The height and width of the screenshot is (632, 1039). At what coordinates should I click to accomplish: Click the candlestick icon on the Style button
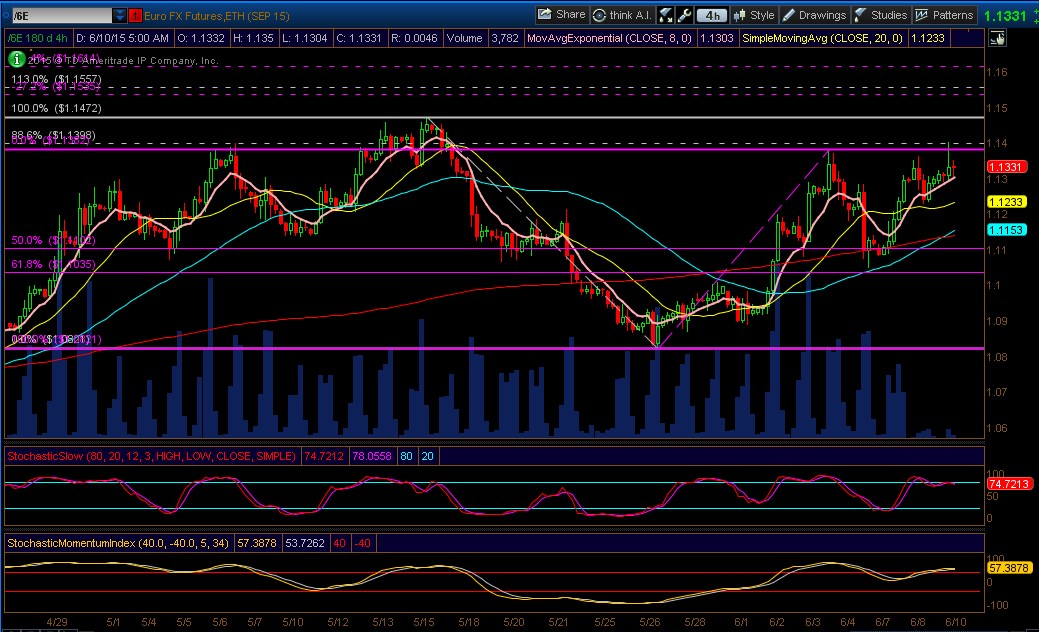coord(739,15)
